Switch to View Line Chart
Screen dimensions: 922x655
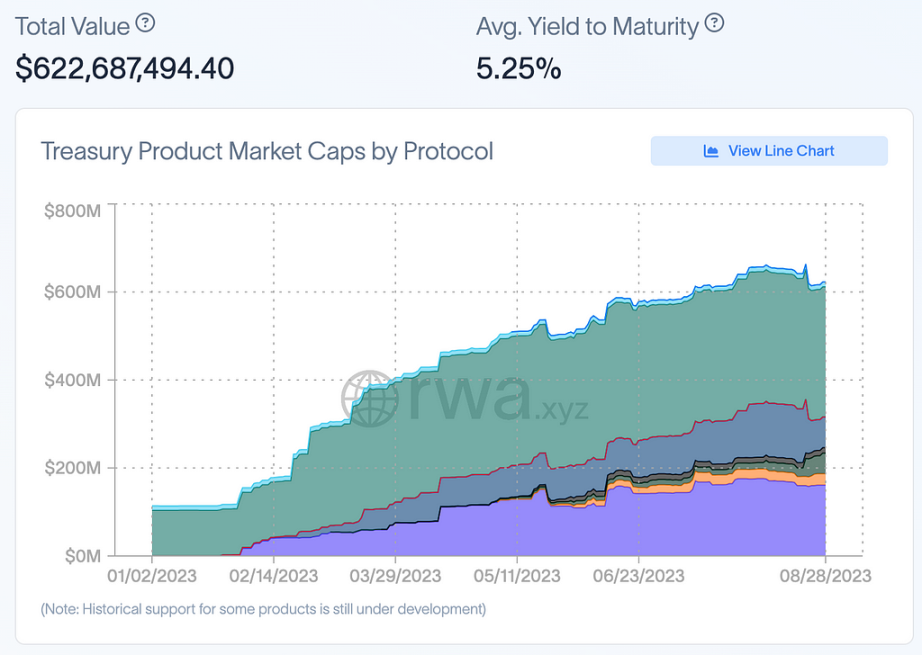tap(769, 151)
